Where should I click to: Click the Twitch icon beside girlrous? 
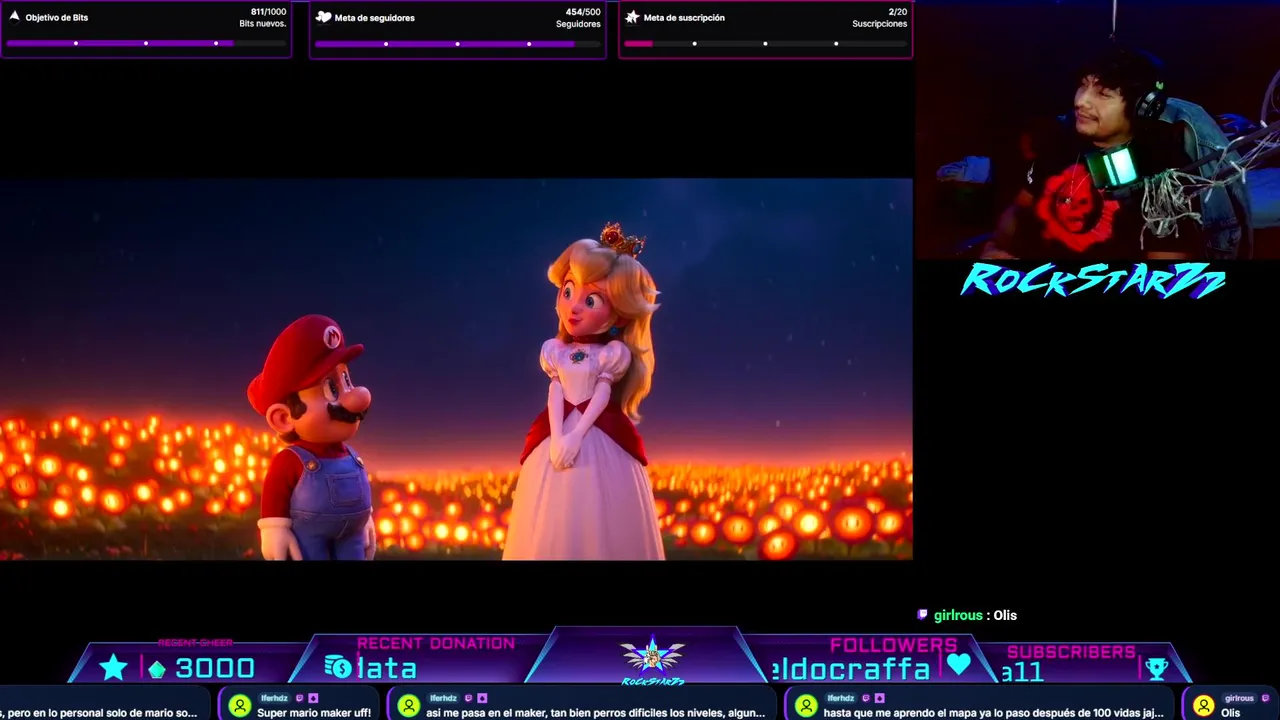922,615
